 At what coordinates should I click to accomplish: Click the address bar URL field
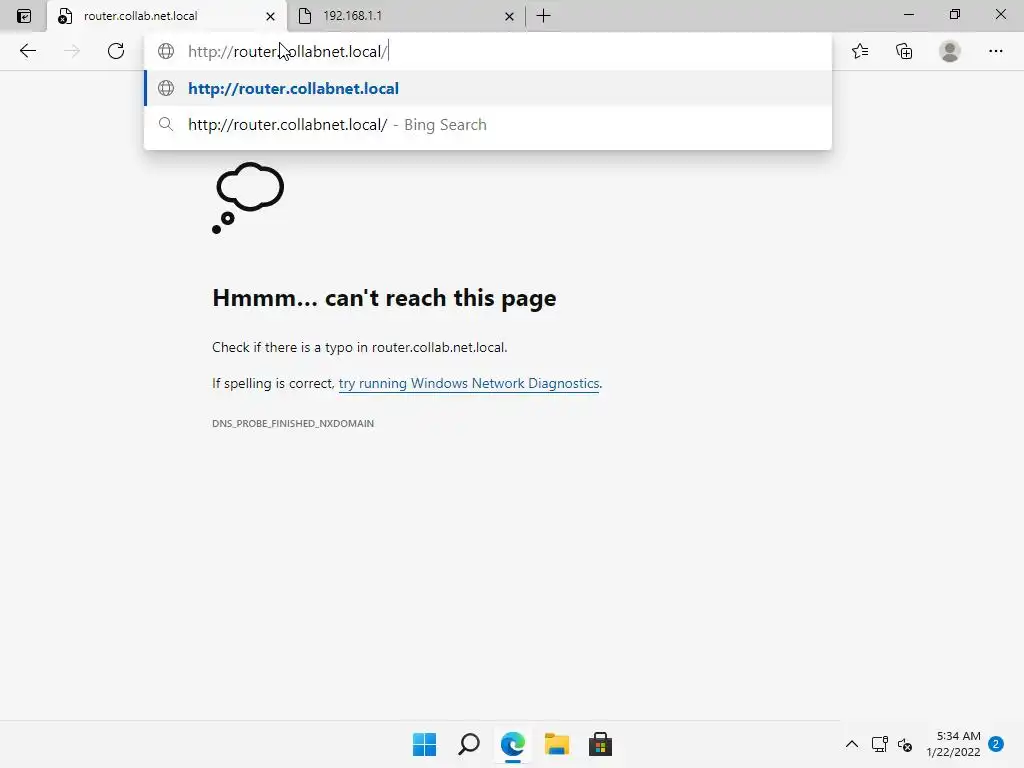[x=487, y=52]
